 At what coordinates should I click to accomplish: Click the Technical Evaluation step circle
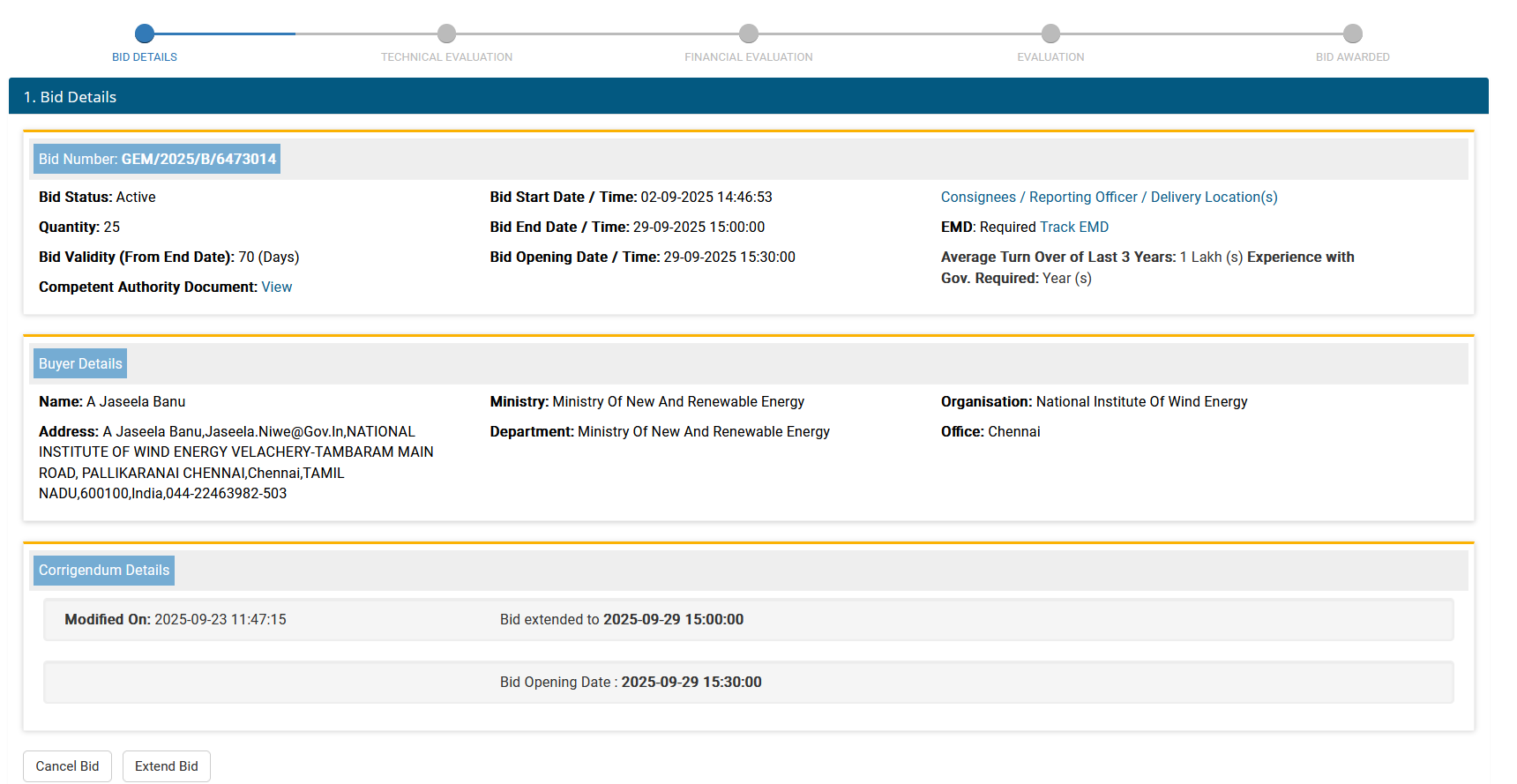coord(446,34)
